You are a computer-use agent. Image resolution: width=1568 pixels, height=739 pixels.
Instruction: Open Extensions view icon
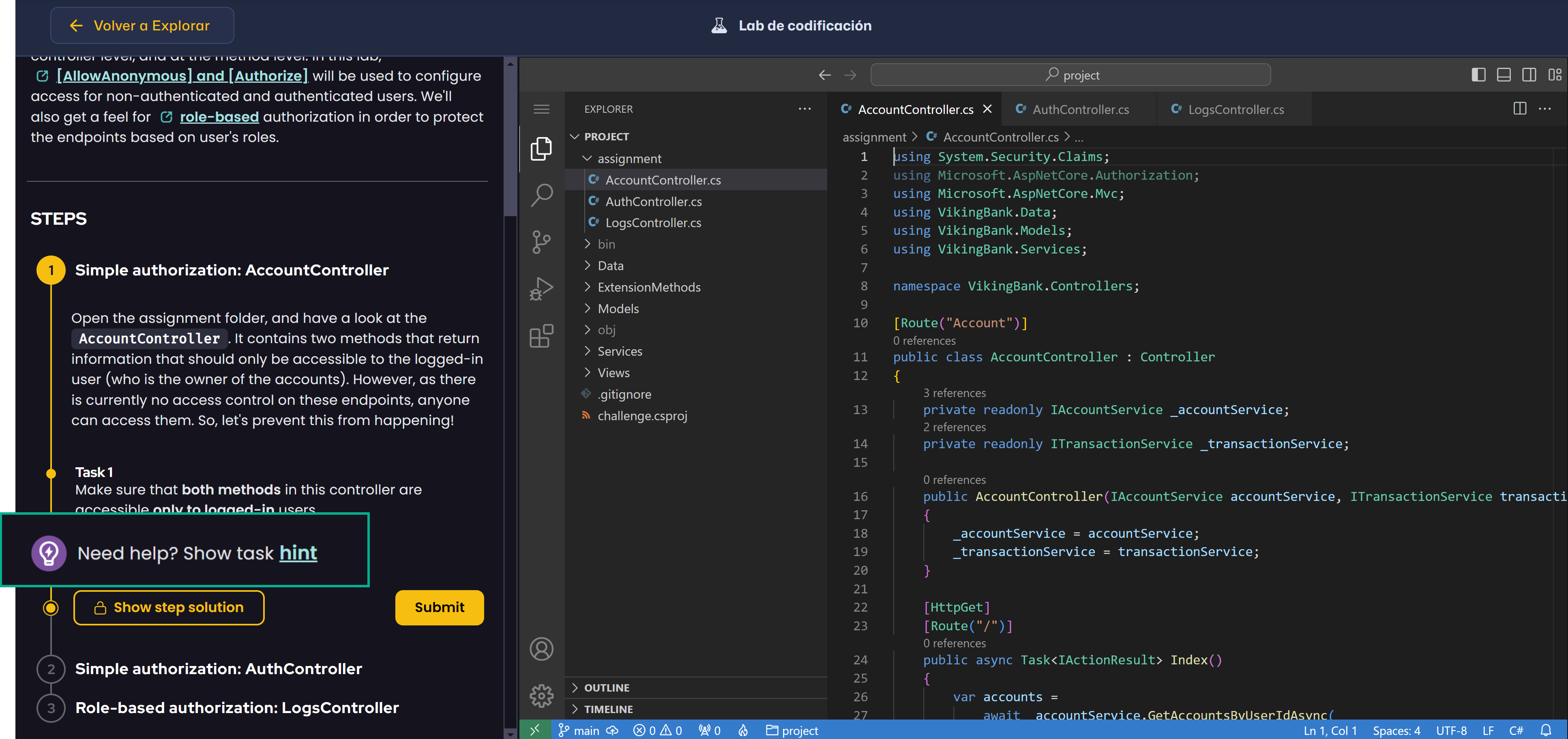[541, 335]
